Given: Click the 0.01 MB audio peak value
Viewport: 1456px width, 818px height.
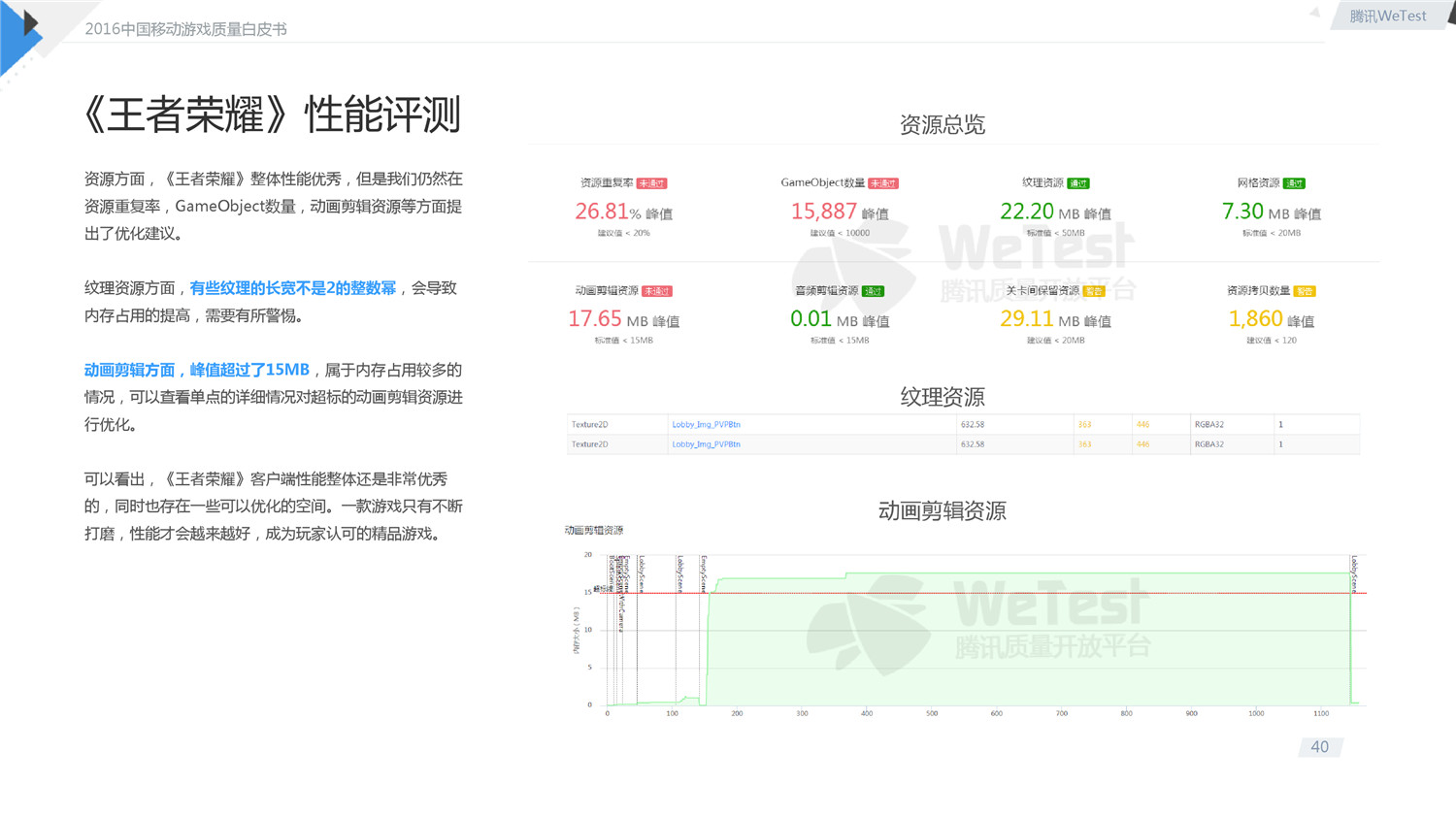Looking at the screenshot, I should tap(824, 319).
